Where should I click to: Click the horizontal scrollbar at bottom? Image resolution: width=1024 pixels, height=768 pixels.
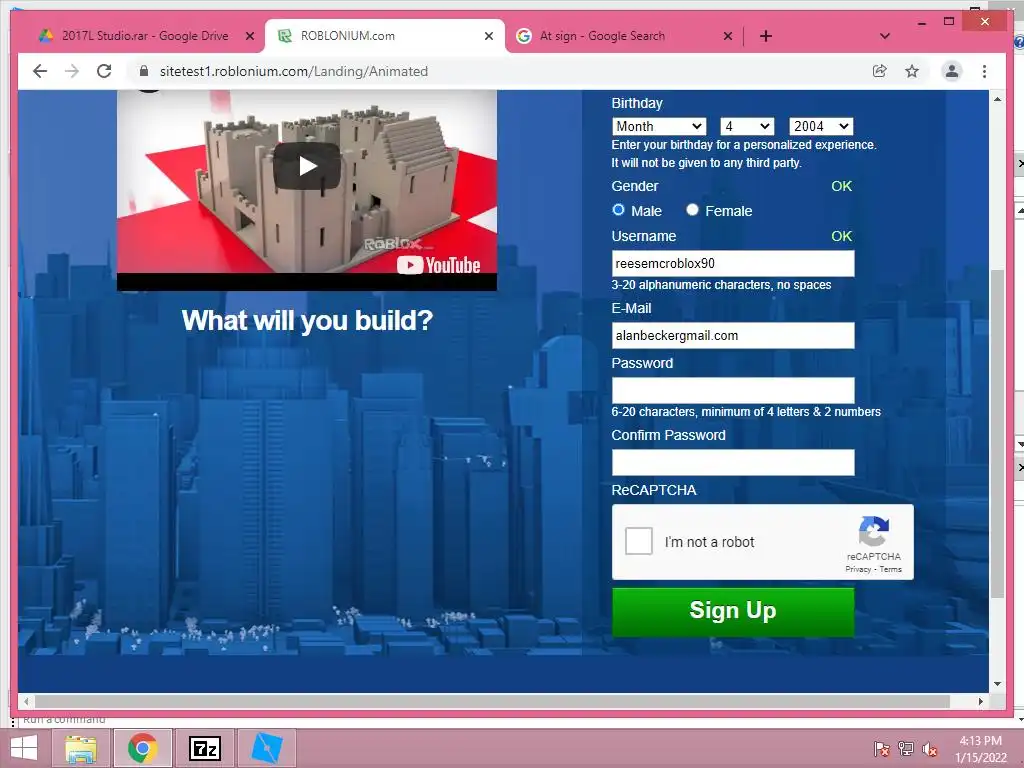pos(492,701)
